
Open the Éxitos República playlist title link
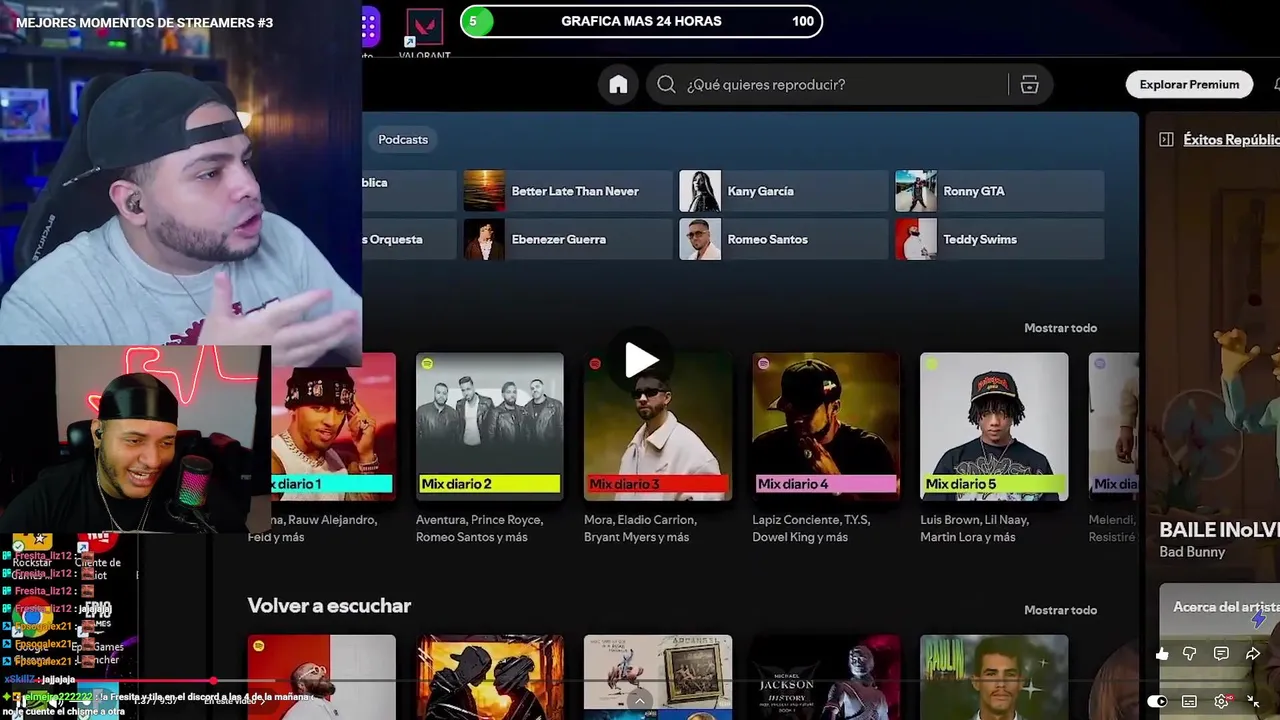1231,139
